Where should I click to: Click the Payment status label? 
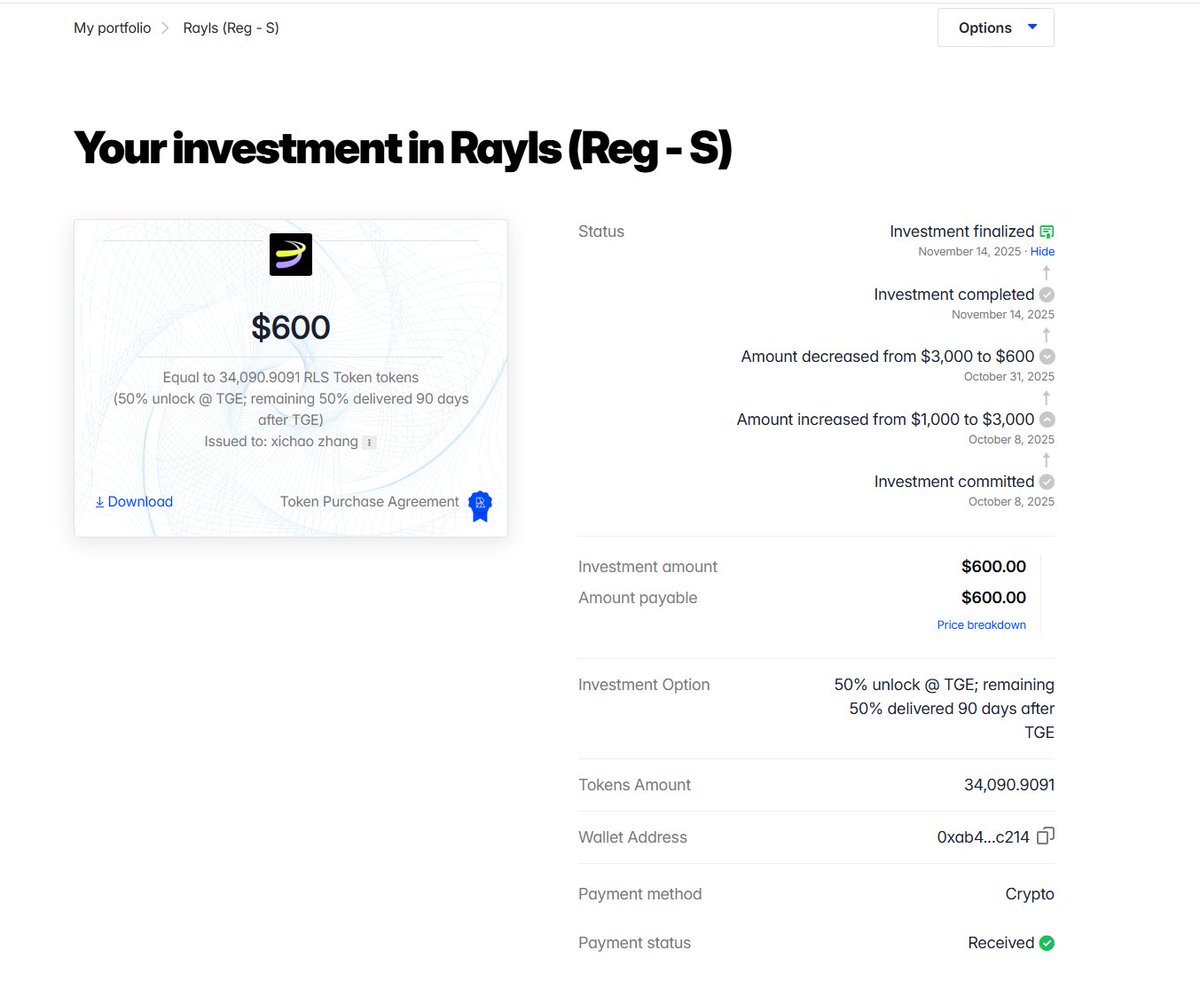pos(634,943)
